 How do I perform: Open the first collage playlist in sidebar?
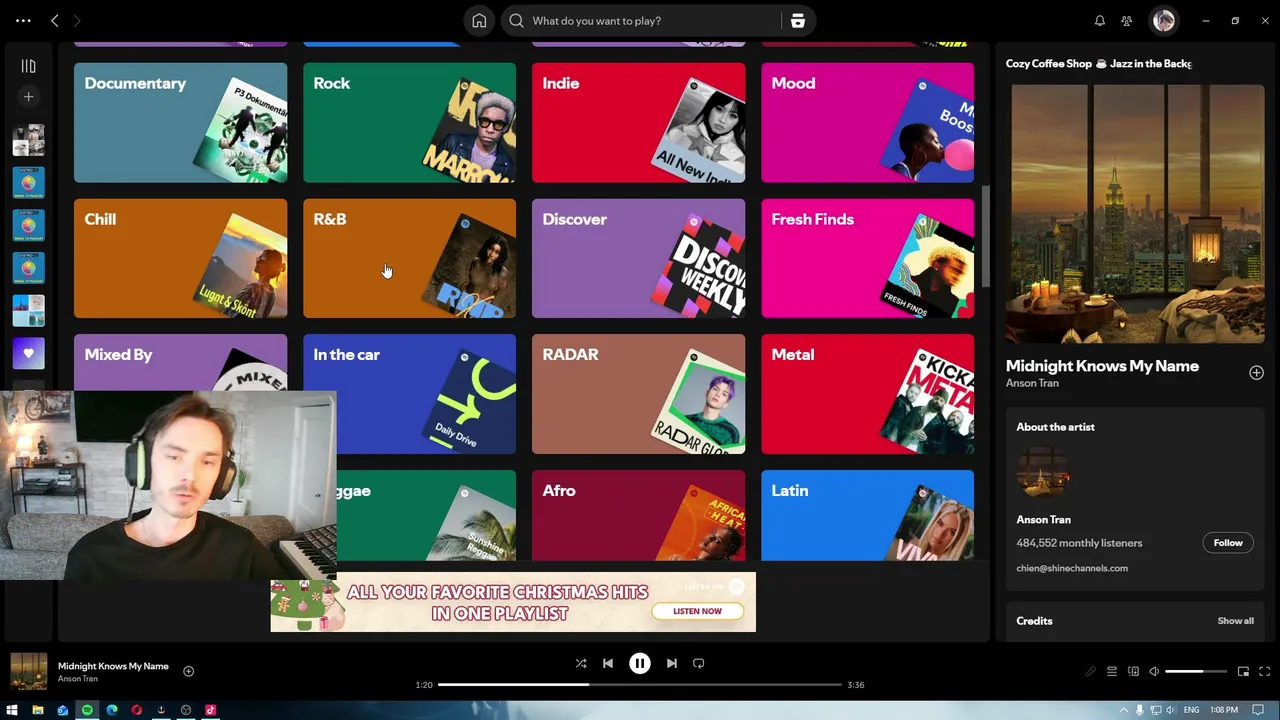pyautogui.click(x=28, y=140)
